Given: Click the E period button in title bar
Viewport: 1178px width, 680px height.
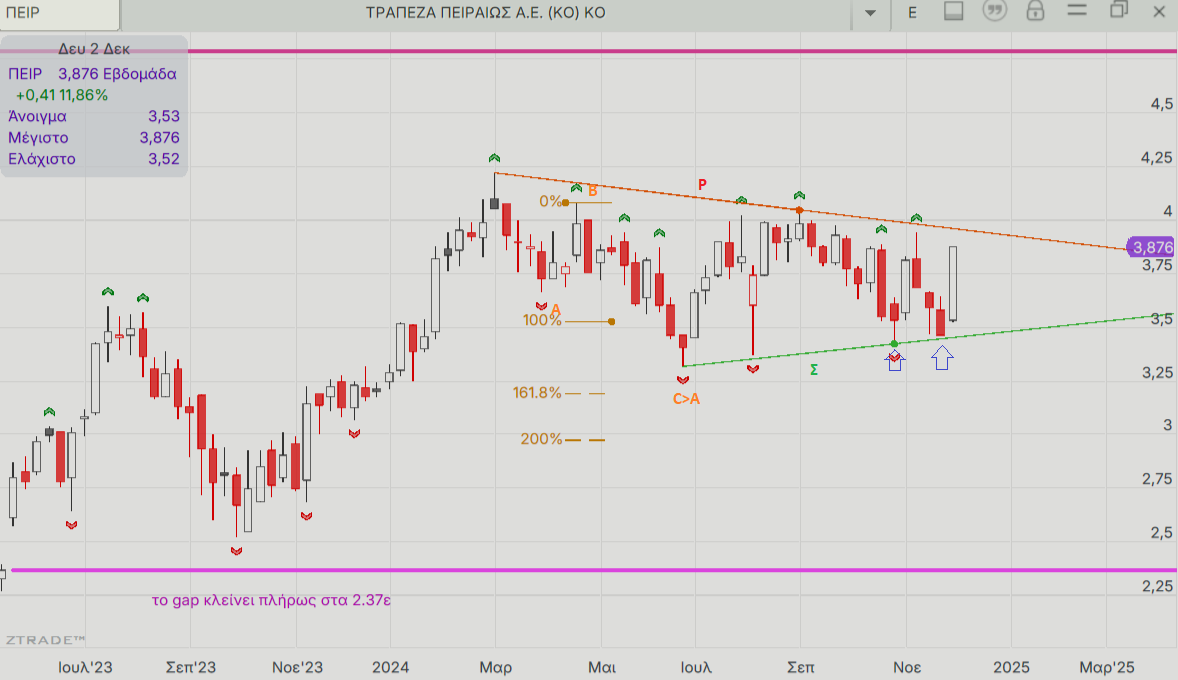Looking at the screenshot, I should pos(912,13).
